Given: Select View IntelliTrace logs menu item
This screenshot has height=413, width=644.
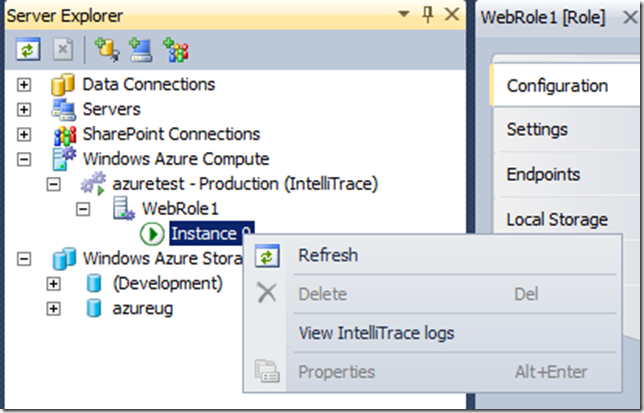Looking at the screenshot, I should 376,333.
